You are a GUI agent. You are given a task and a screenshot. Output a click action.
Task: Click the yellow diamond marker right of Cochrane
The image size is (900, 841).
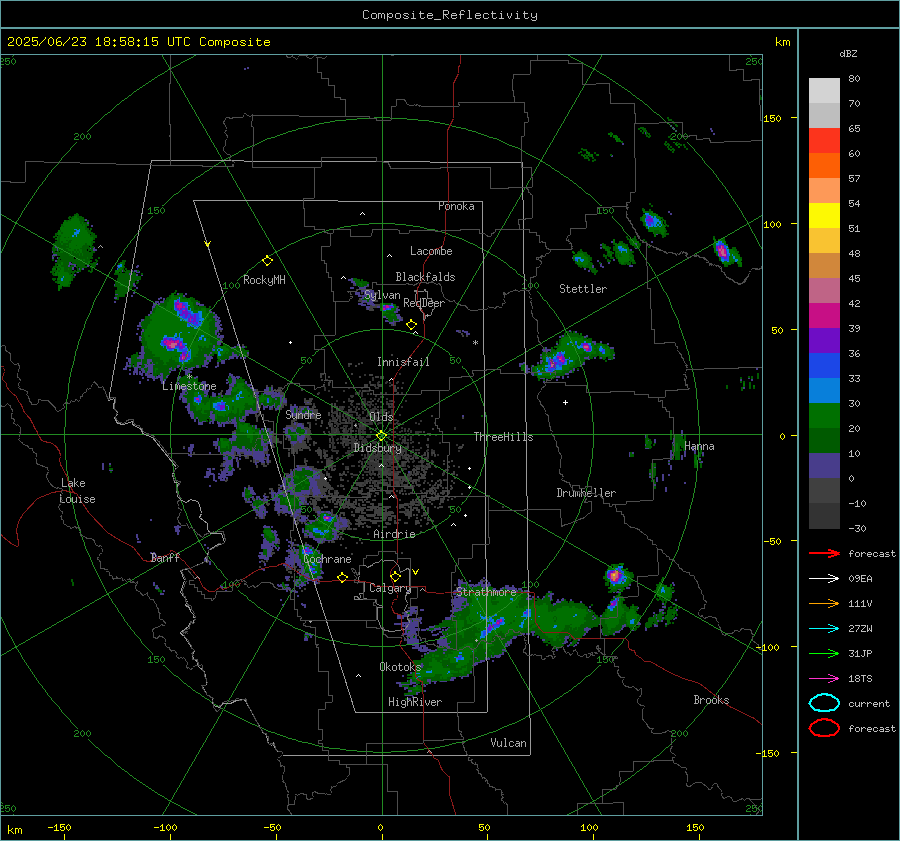click(342, 577)
